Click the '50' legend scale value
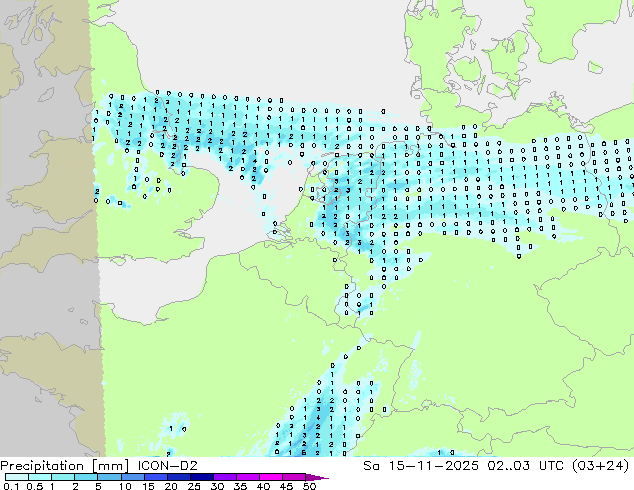Image resolution: width=634 pixels, height=490 pixels. (x=309, y=486)
